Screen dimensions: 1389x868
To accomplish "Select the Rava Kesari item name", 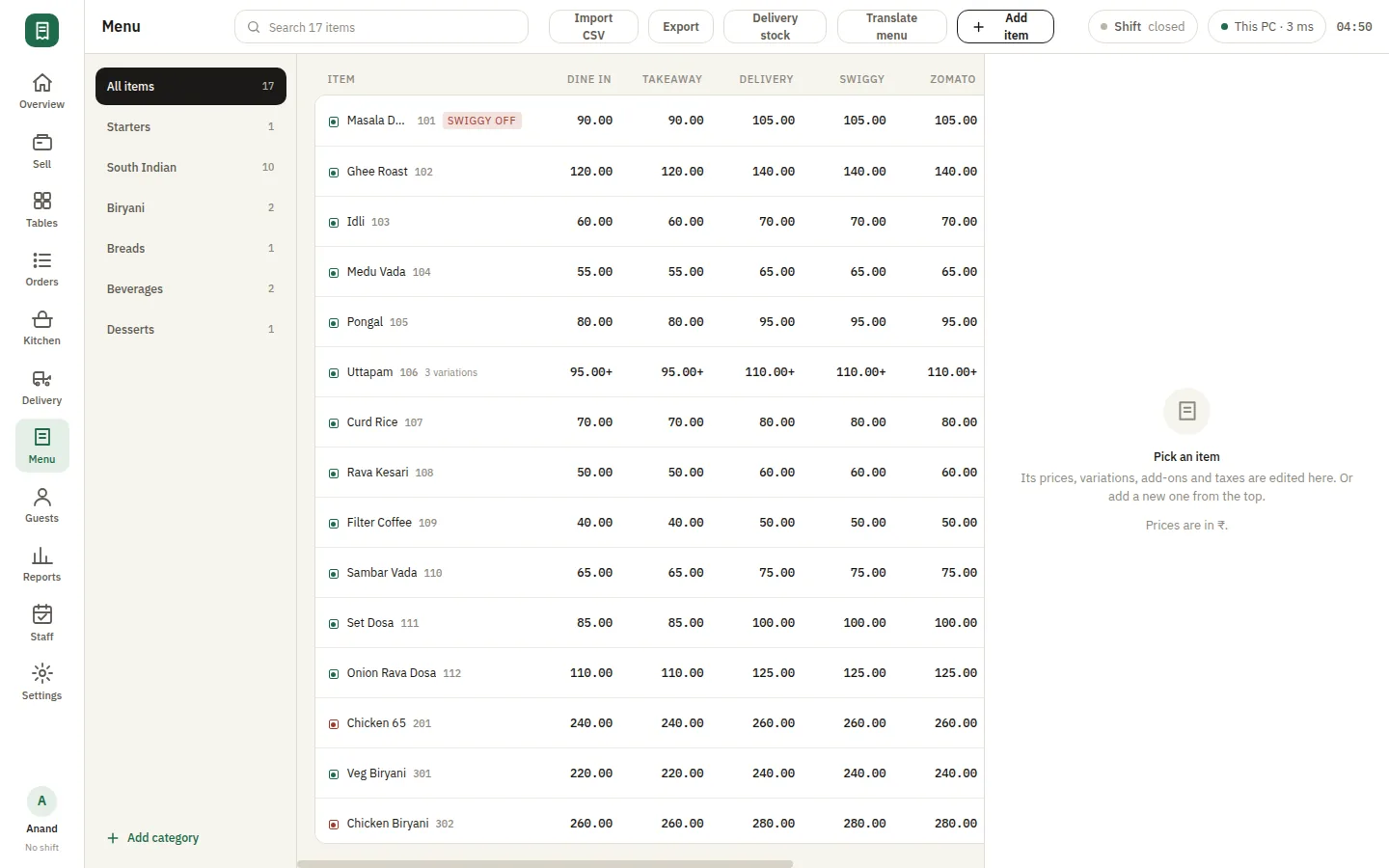I will (377, 473).
